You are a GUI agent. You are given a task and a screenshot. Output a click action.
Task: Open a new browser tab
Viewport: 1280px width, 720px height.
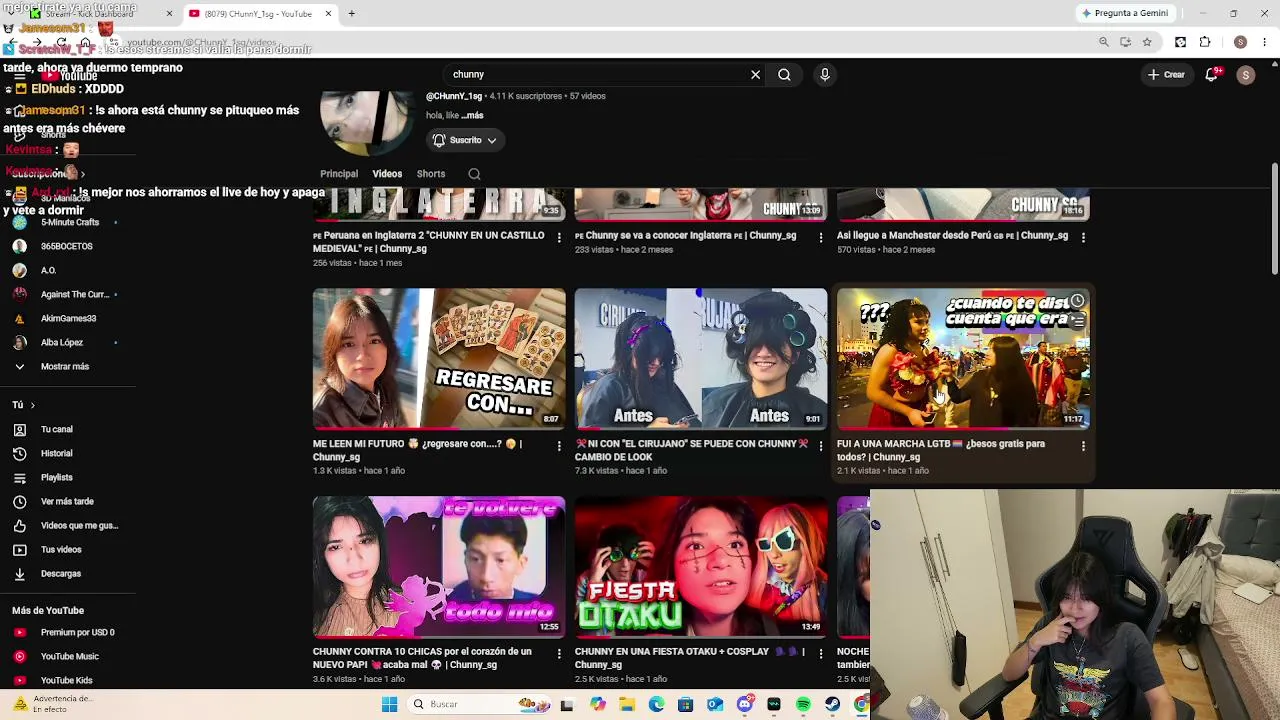tap(351, 14)
